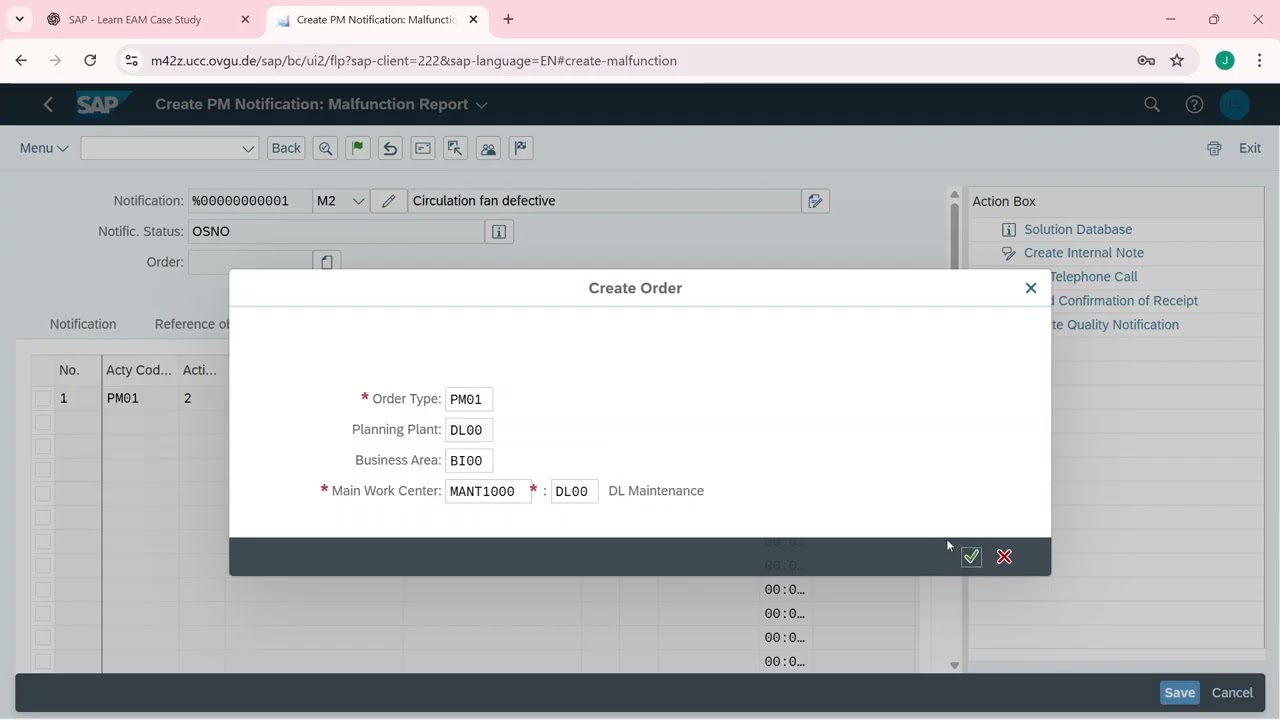This screenshot has width=1280, height=720.
Task: Click the scroll down arrow of notification area
Action: pyautogui.click(x=954, y=665)
